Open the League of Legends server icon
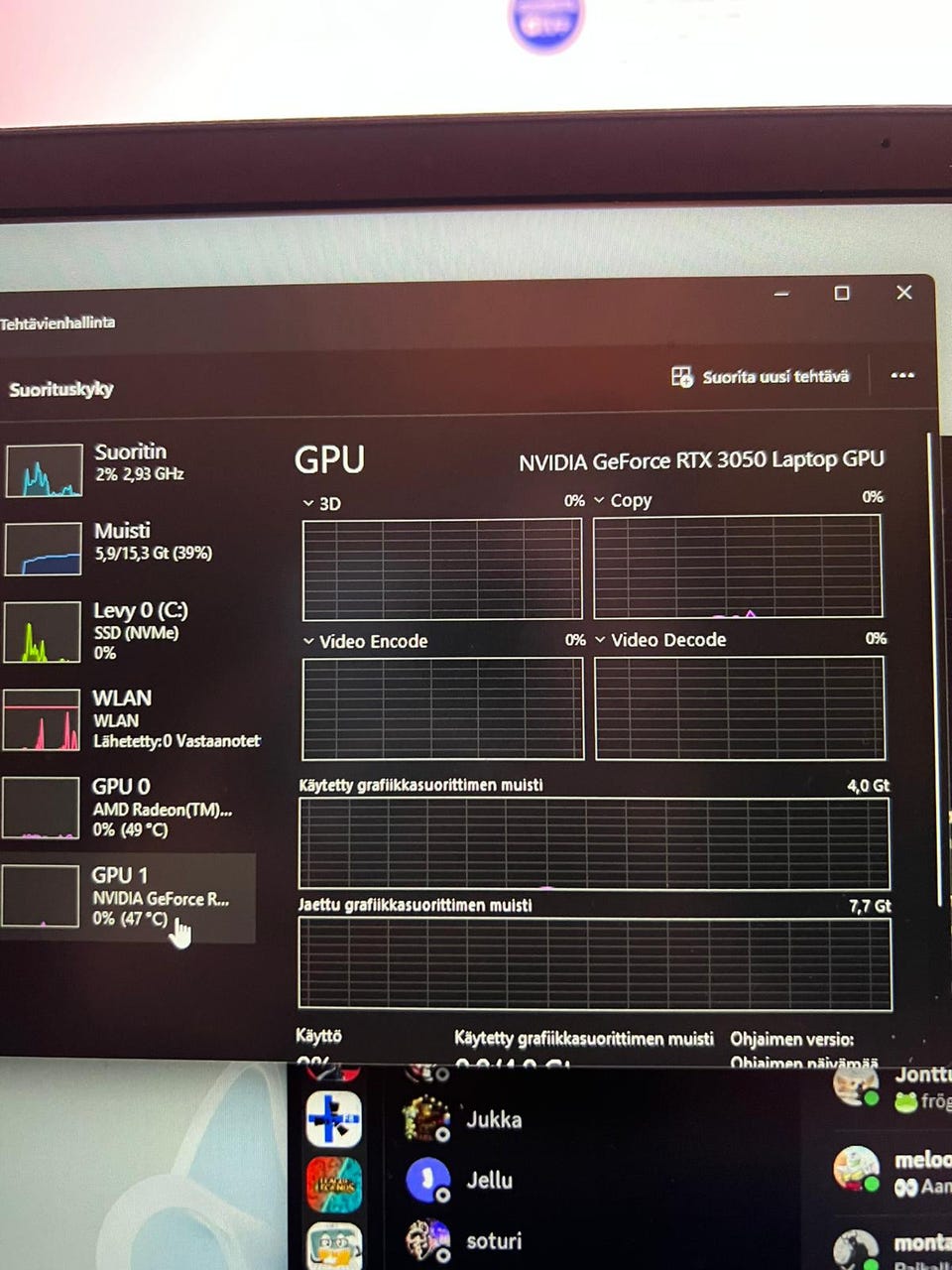This screenshot has width=952, height=1270. pos(334,1185)
